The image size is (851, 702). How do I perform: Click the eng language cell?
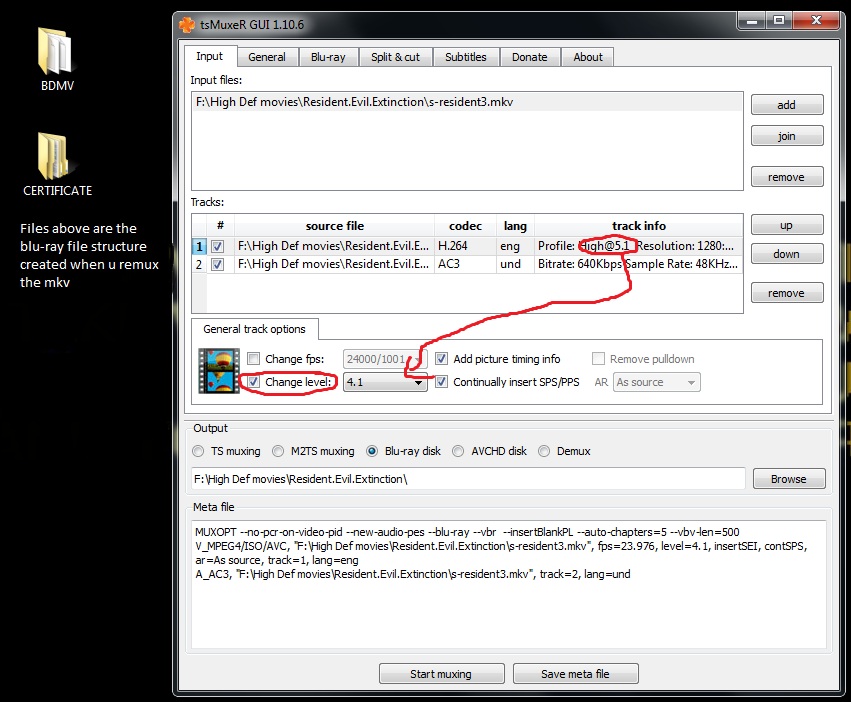(515, 246)
